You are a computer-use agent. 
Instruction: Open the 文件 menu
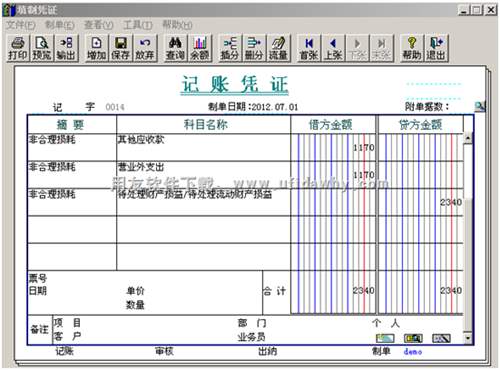(x=21, y=25)
